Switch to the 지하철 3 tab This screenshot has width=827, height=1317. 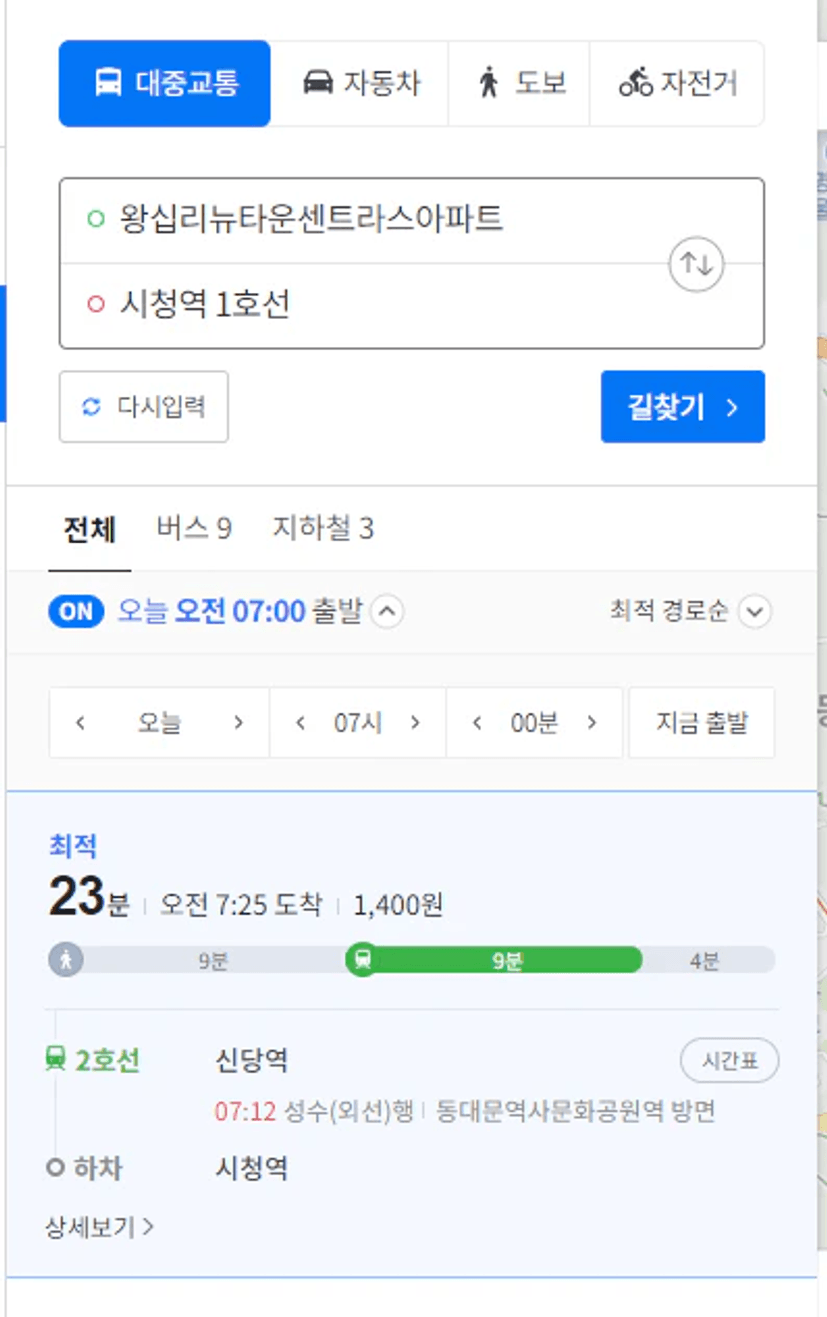coord(323,528)
